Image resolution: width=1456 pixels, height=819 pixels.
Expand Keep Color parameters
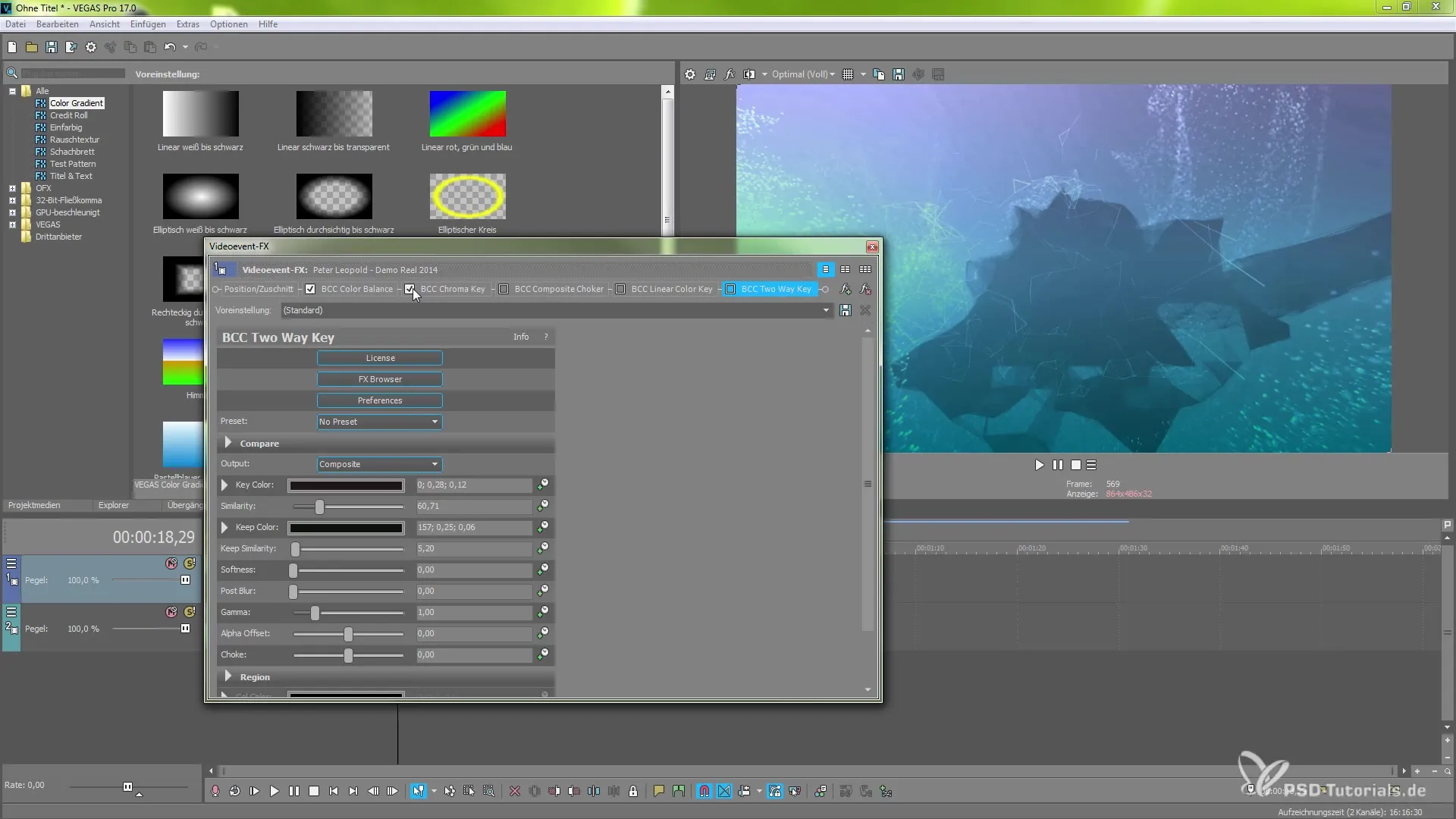(224, 527)
